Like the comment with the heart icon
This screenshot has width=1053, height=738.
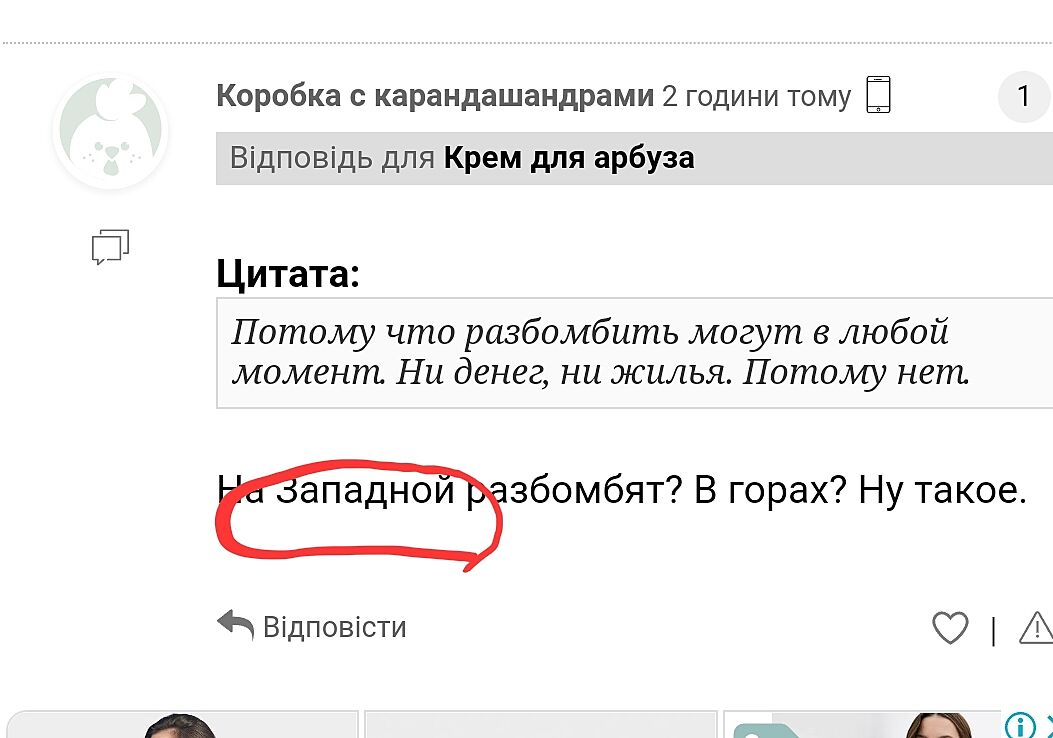[x=950, y=628]
